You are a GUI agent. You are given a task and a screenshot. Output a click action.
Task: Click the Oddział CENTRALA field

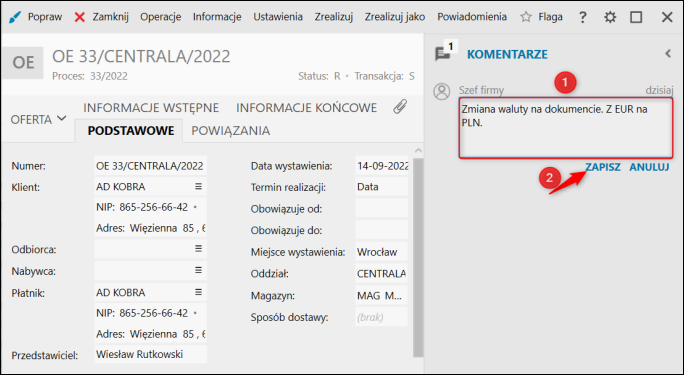point(382,274)
